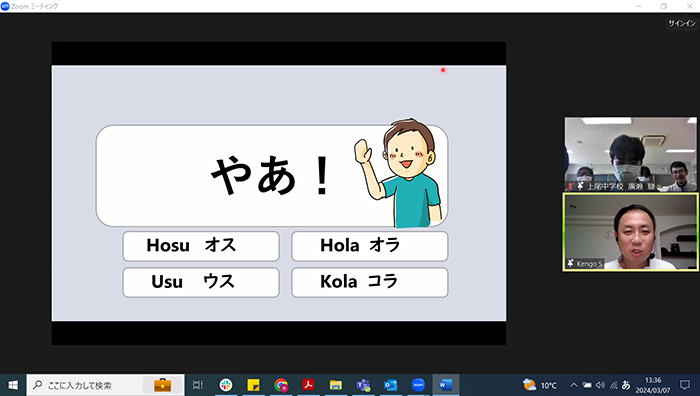Click the pin icon beside Kengo S name
The width and height of the screenshot is (700, 396).
point(571,263)
